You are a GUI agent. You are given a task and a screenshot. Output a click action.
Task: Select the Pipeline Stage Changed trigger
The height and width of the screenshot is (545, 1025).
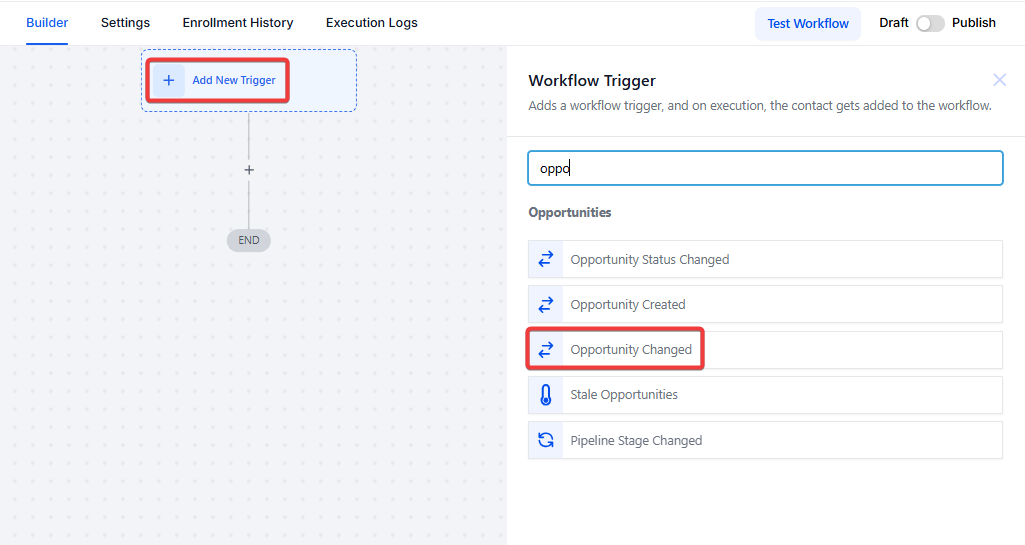pos(636,440)
